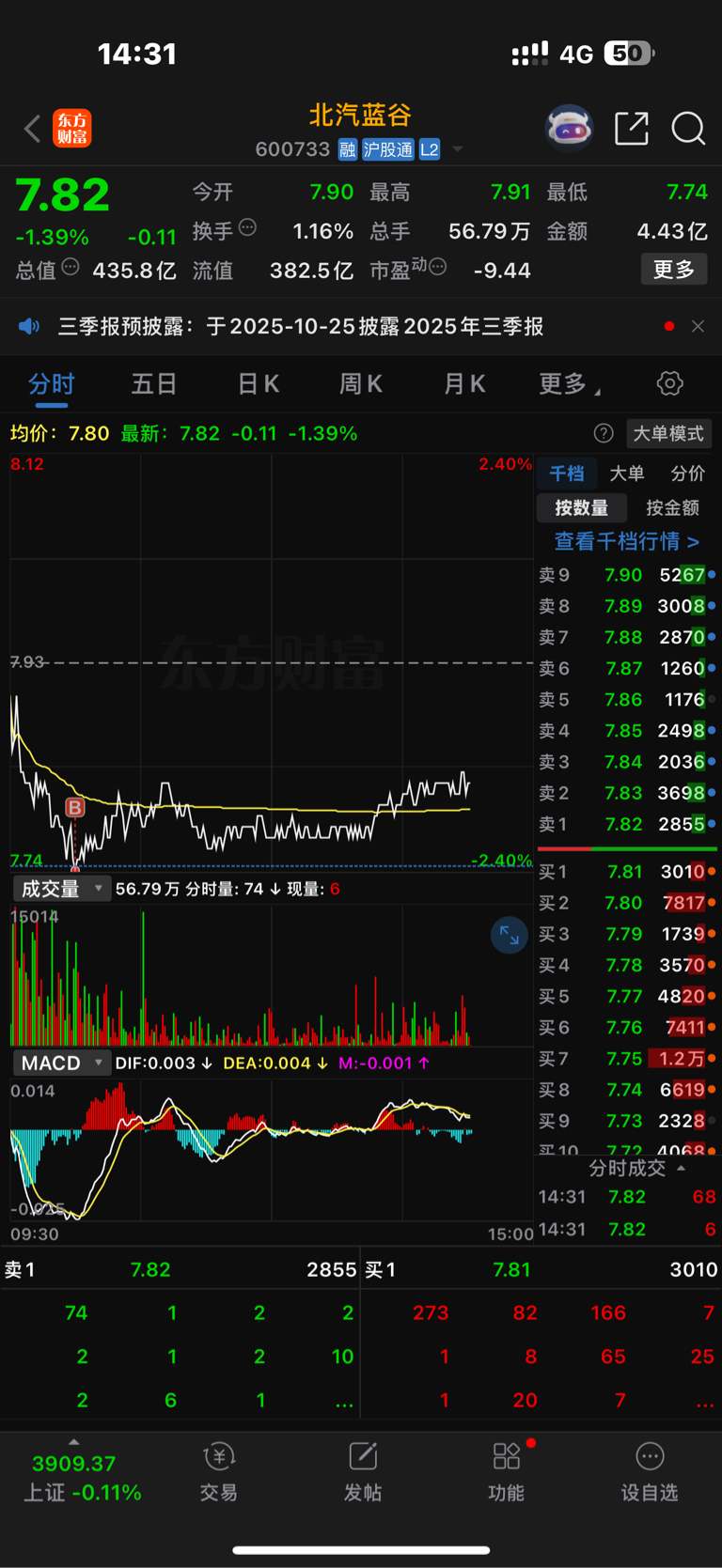Screen dimensions: 722x1568
Task: Open the 东方财富 logo icon
Action: (x=72, y=129)
